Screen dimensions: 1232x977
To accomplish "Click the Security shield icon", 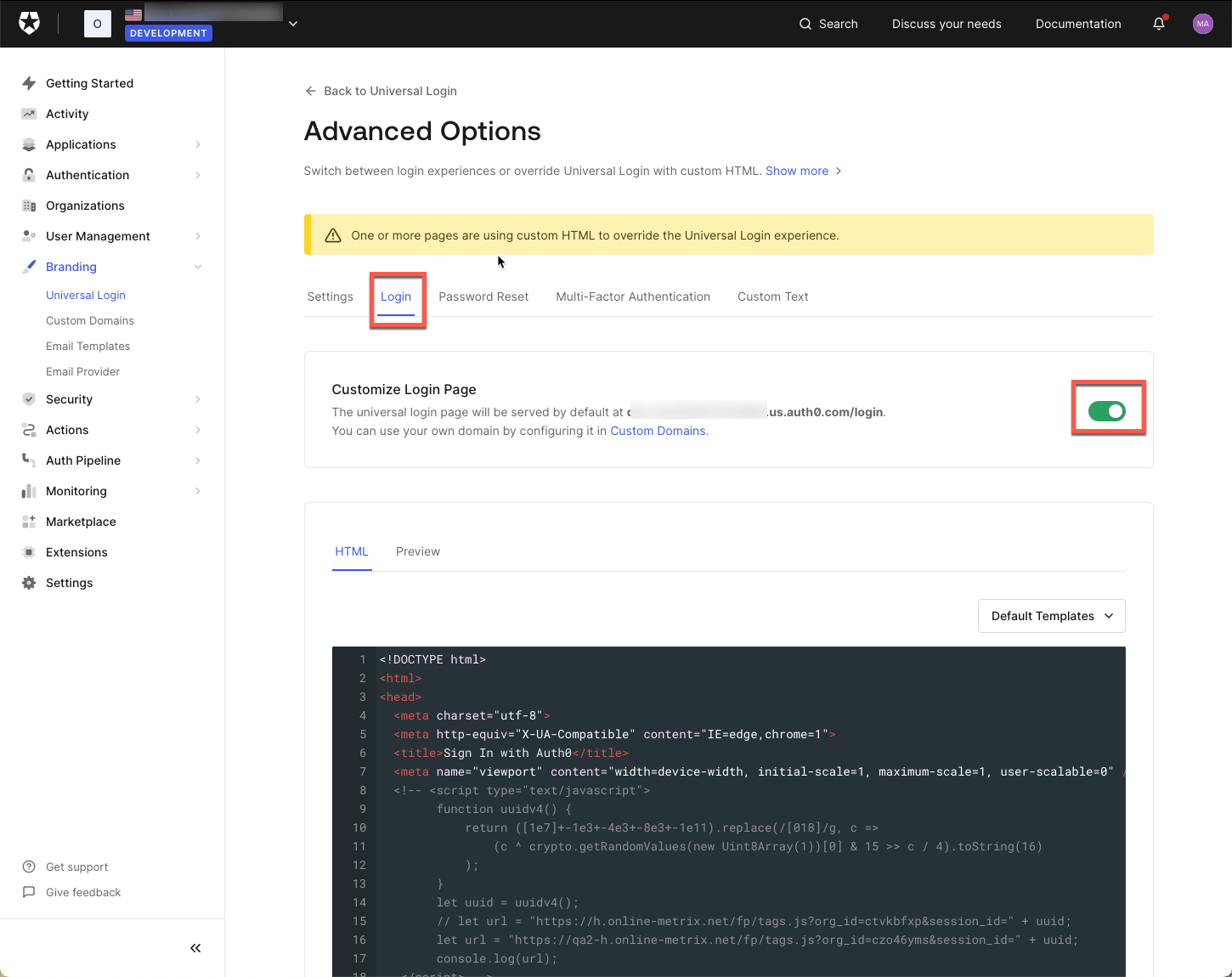I will tap(28, 398).
